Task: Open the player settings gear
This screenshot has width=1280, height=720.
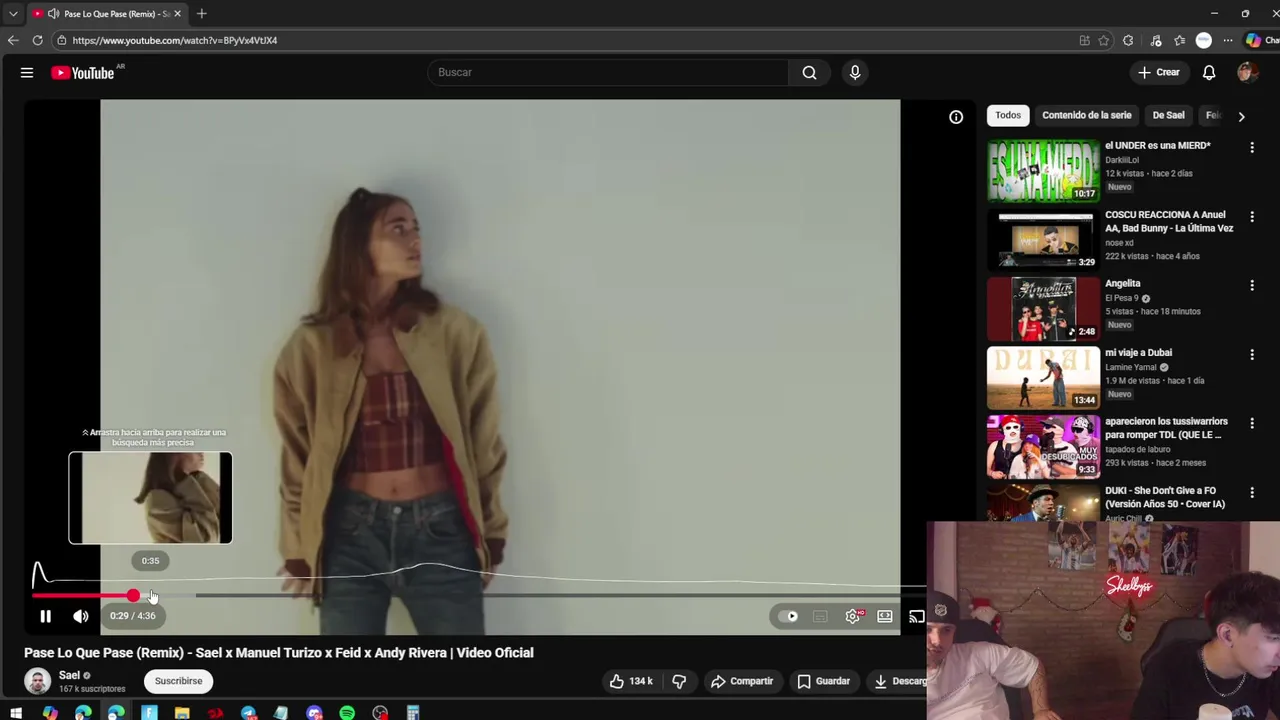Action: coord(853,616)
